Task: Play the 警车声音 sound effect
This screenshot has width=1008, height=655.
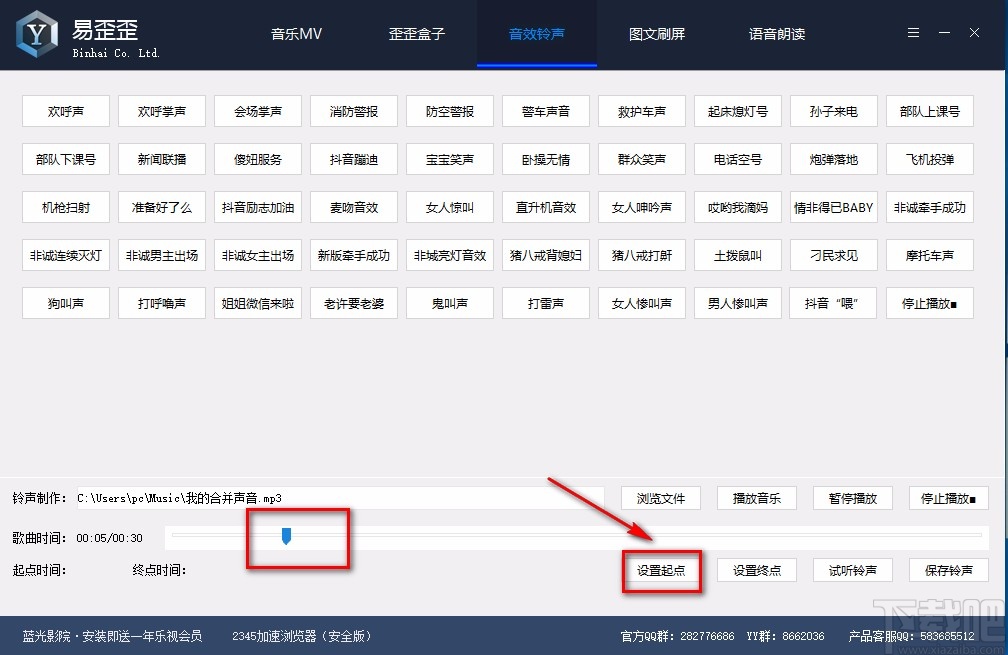Action: [x=545, y=111]
